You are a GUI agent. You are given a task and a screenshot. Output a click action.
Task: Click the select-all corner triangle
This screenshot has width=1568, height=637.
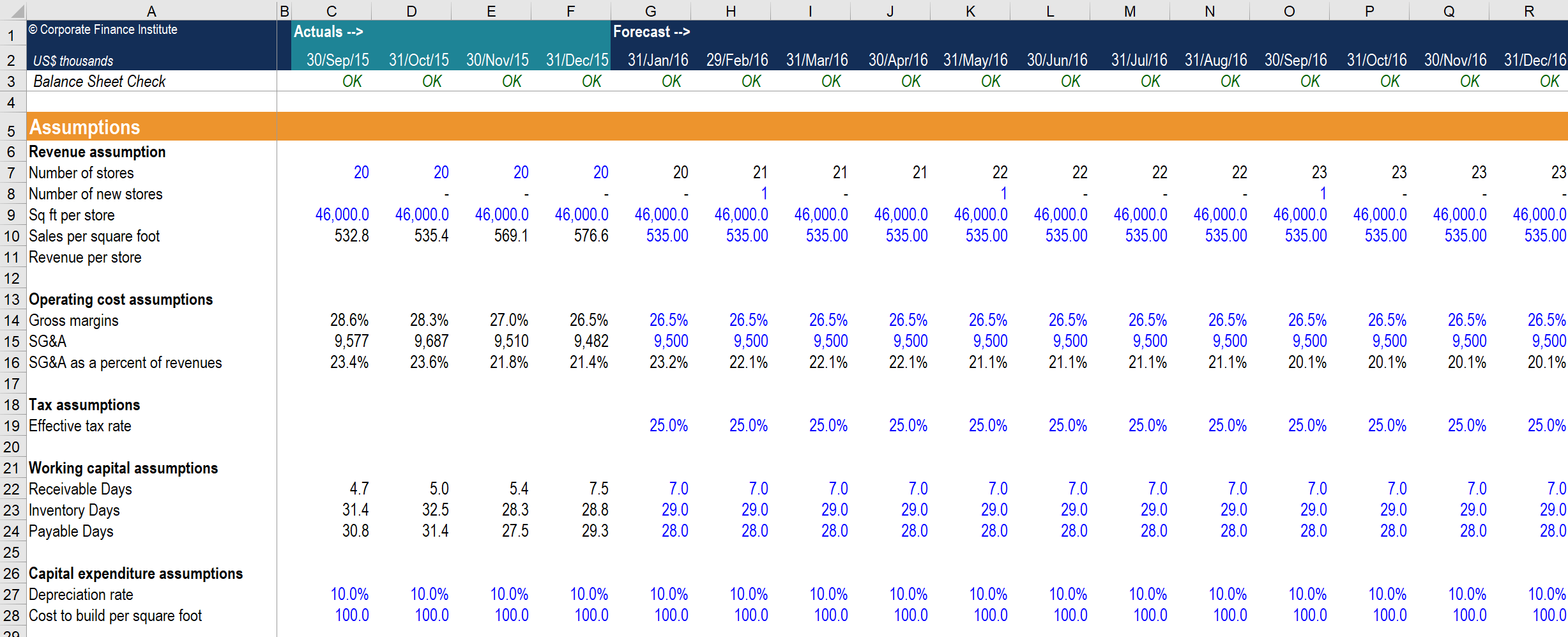pos(13,11)
